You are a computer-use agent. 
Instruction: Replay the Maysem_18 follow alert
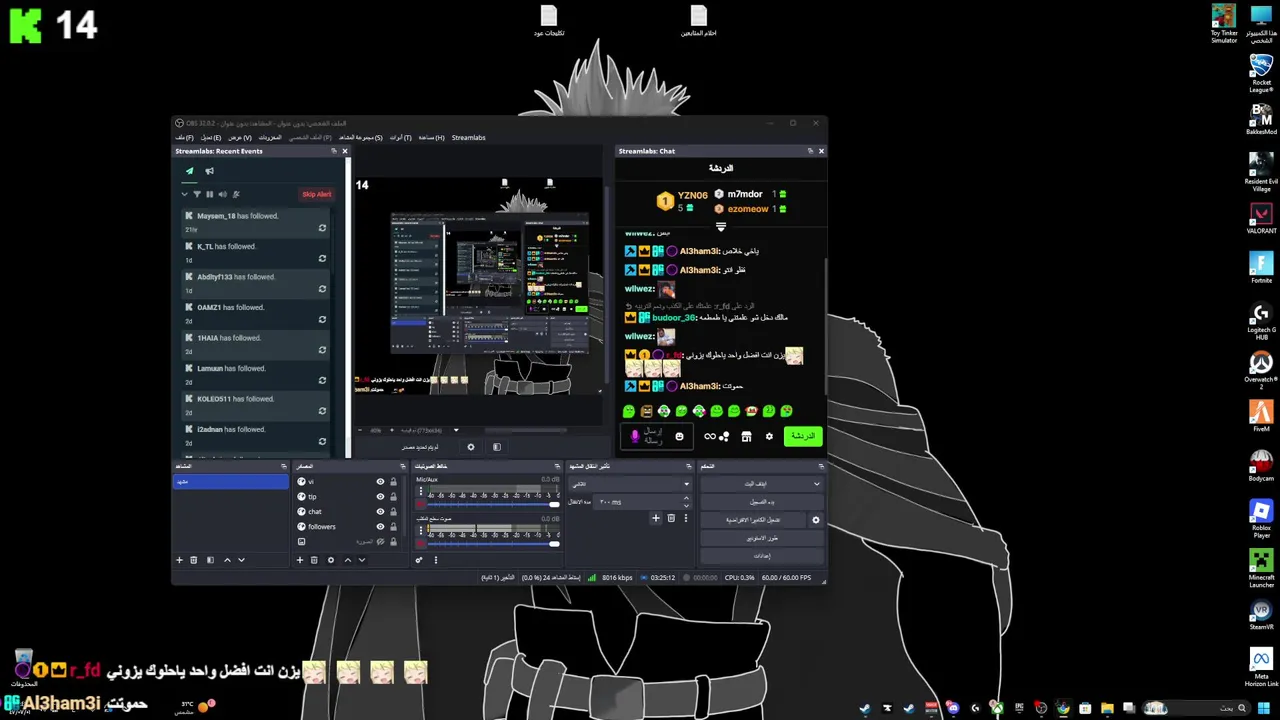point(322,228)
